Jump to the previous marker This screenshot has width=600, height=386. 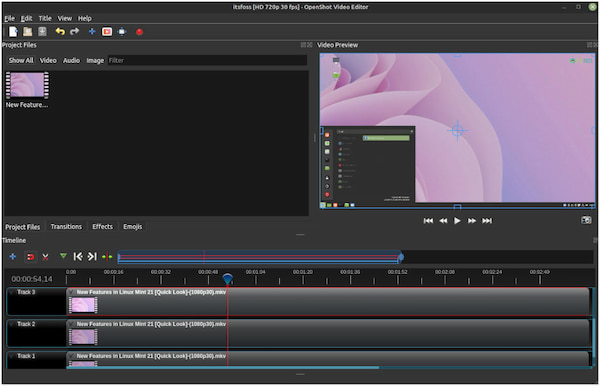pyautogui.click(x=78, y=256)
